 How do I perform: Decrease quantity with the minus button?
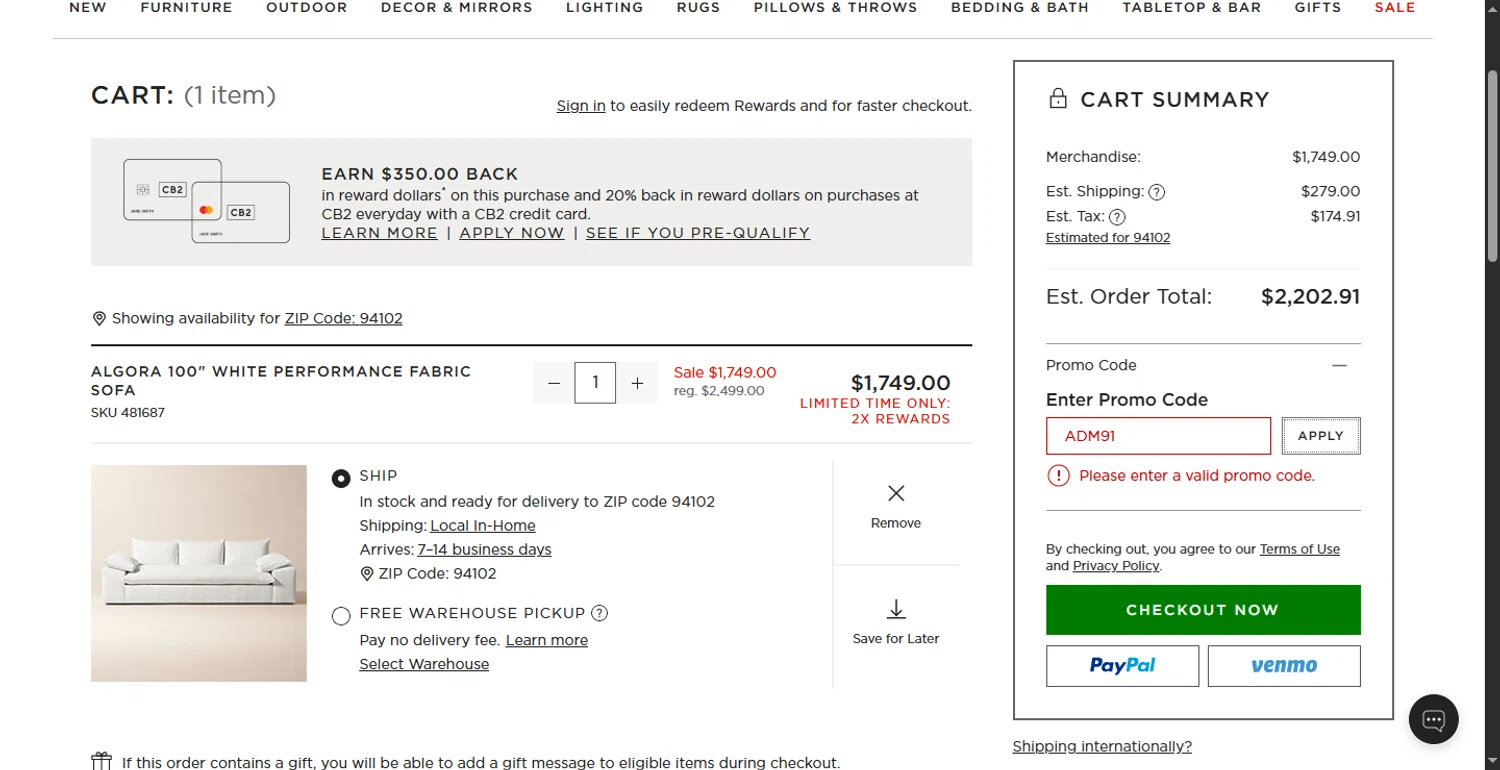coord(554,383)
